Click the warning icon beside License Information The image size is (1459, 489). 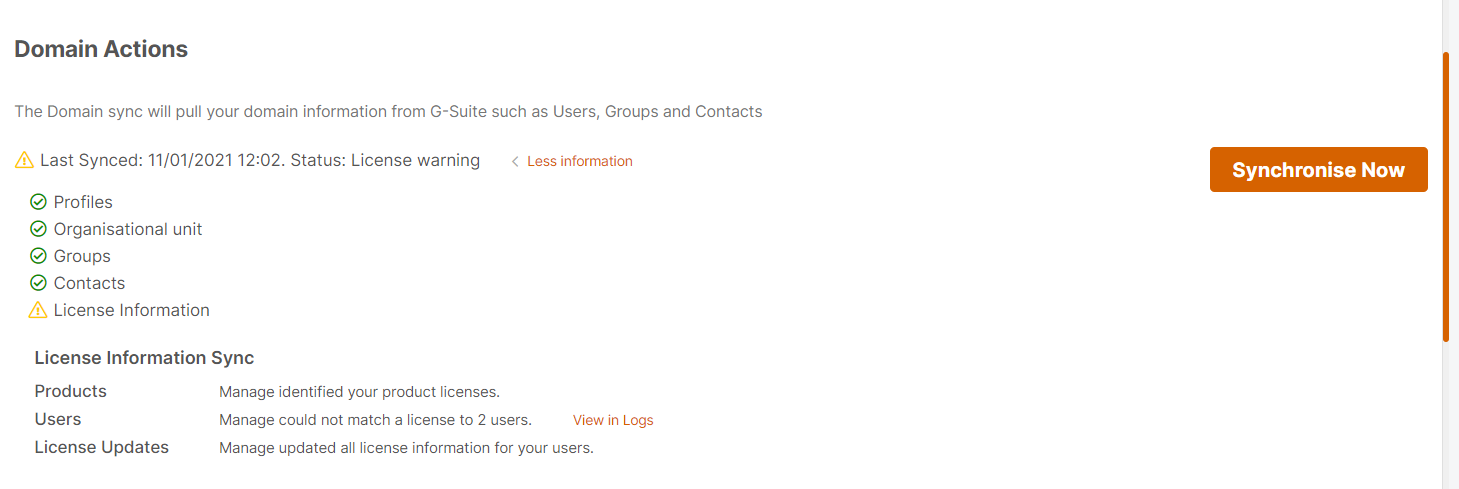pyautogui.click(x=39, y=310)
